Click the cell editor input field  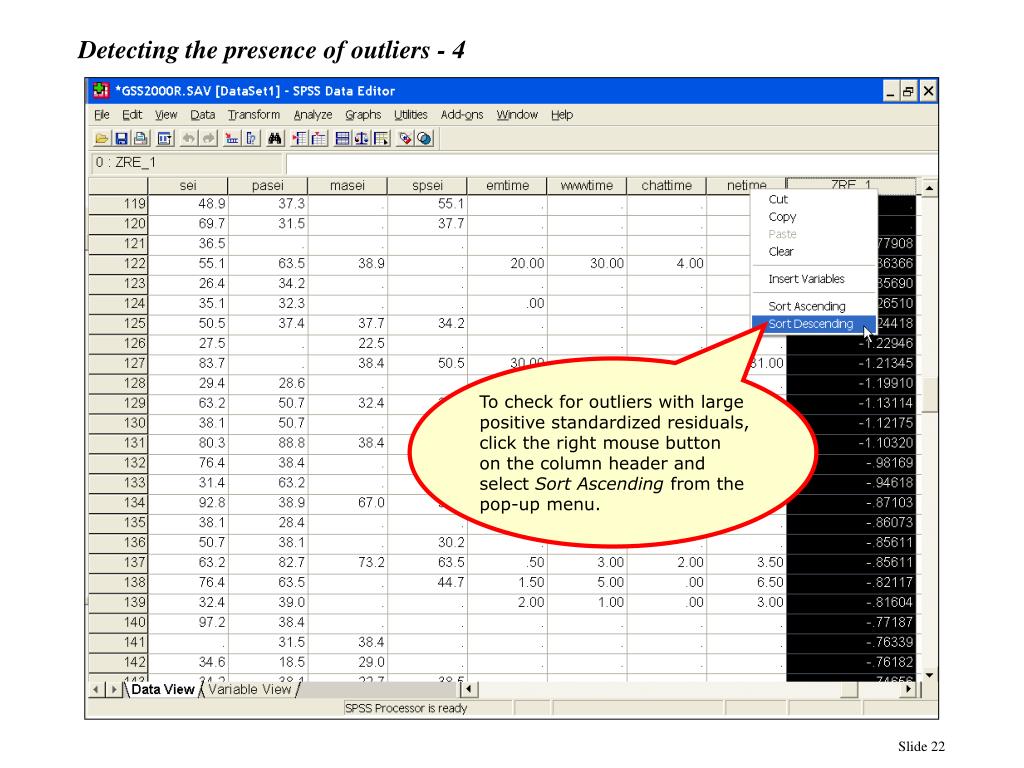(611, 163)
